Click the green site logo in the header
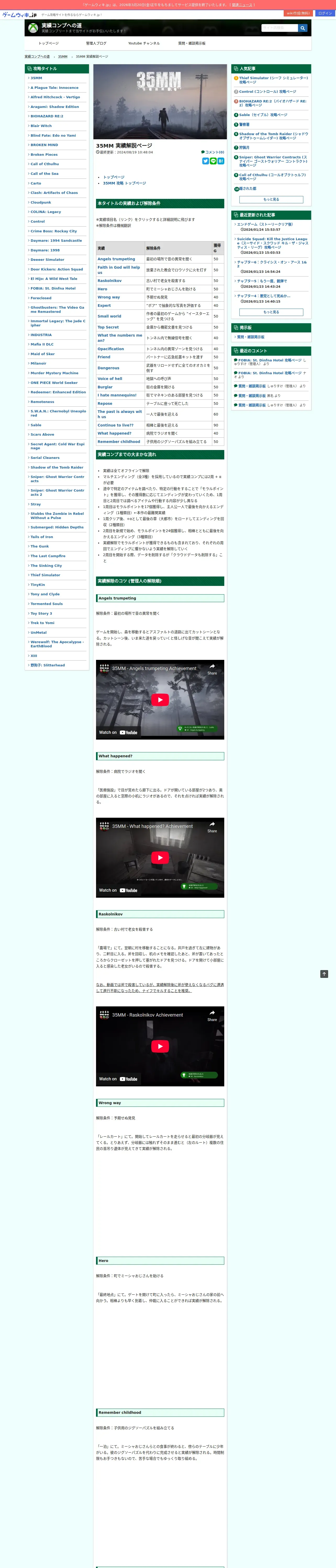 pyautogui.click(x=33, y=28)
